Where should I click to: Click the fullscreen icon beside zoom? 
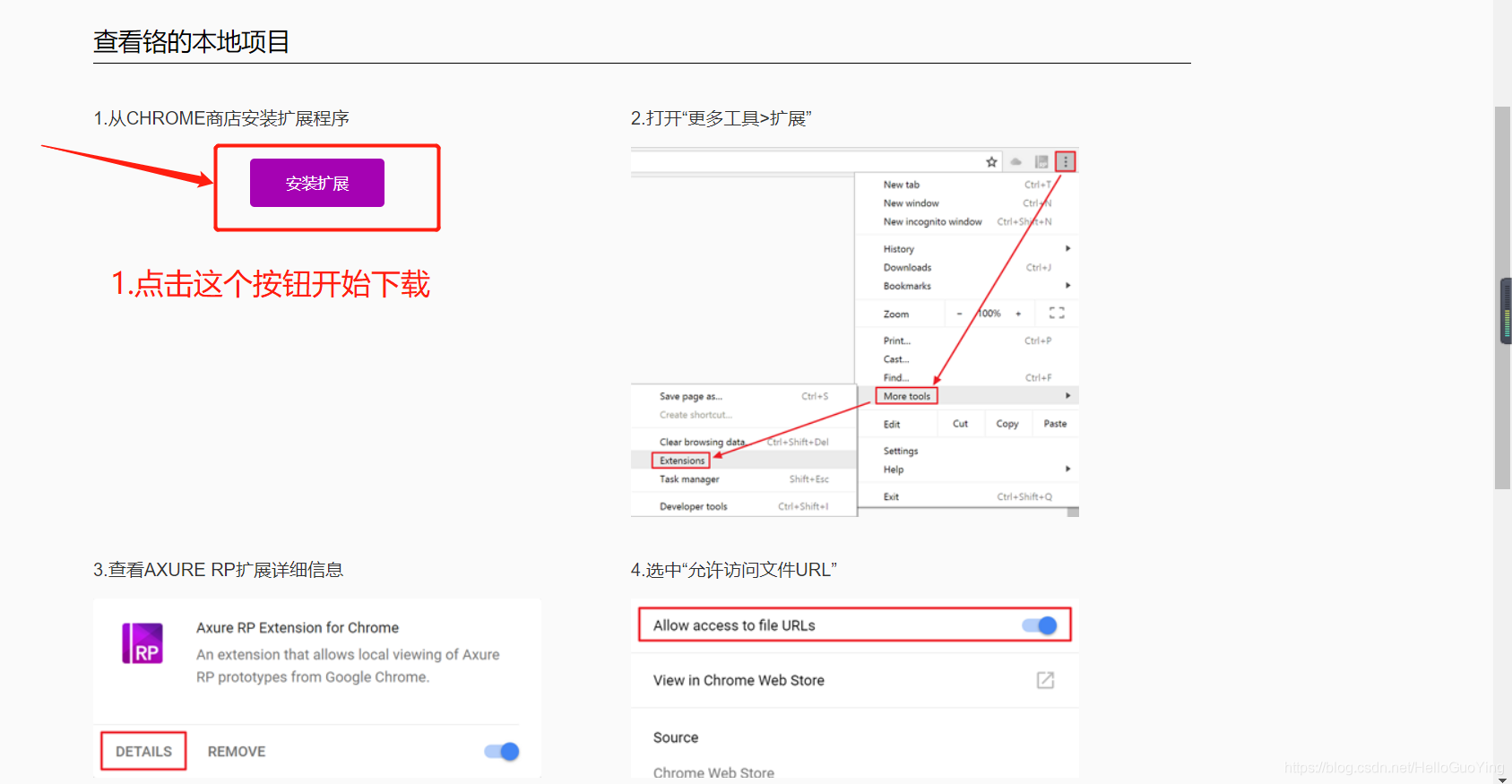click(1057, 314)
